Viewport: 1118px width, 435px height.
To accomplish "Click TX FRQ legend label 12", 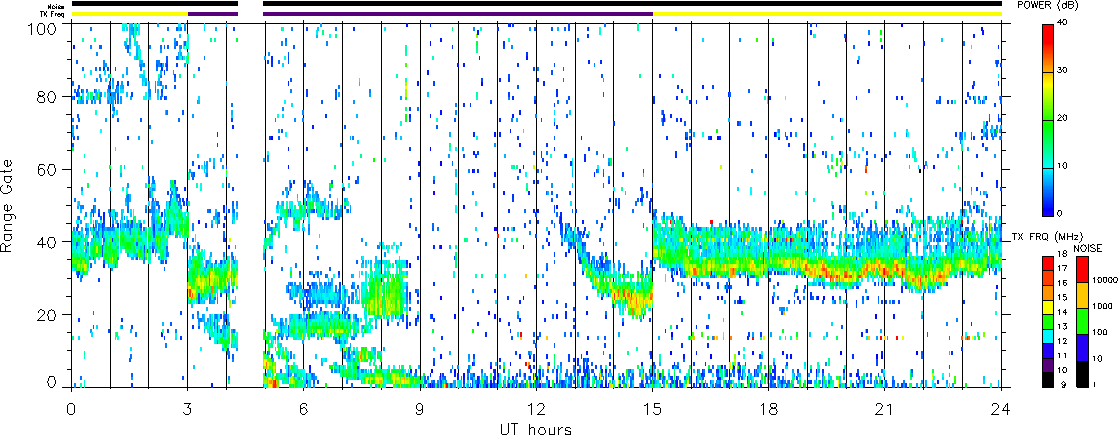I will pyautogui.click(x=1062, y=342).
